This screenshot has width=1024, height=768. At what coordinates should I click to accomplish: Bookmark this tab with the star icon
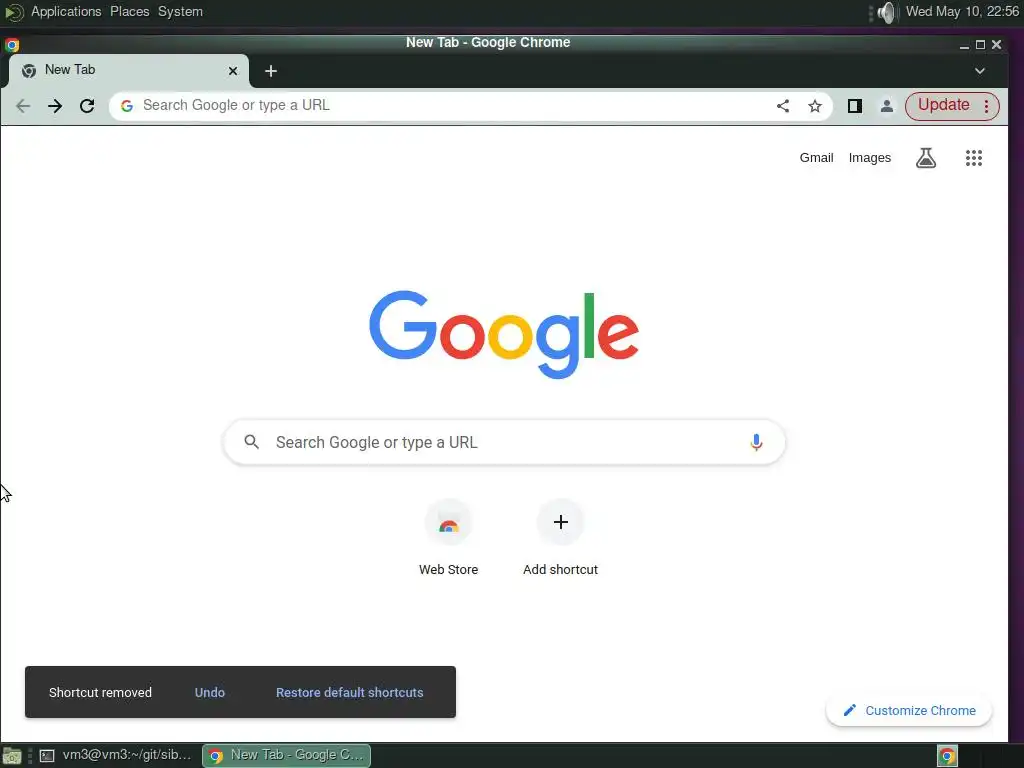point(814,106)
